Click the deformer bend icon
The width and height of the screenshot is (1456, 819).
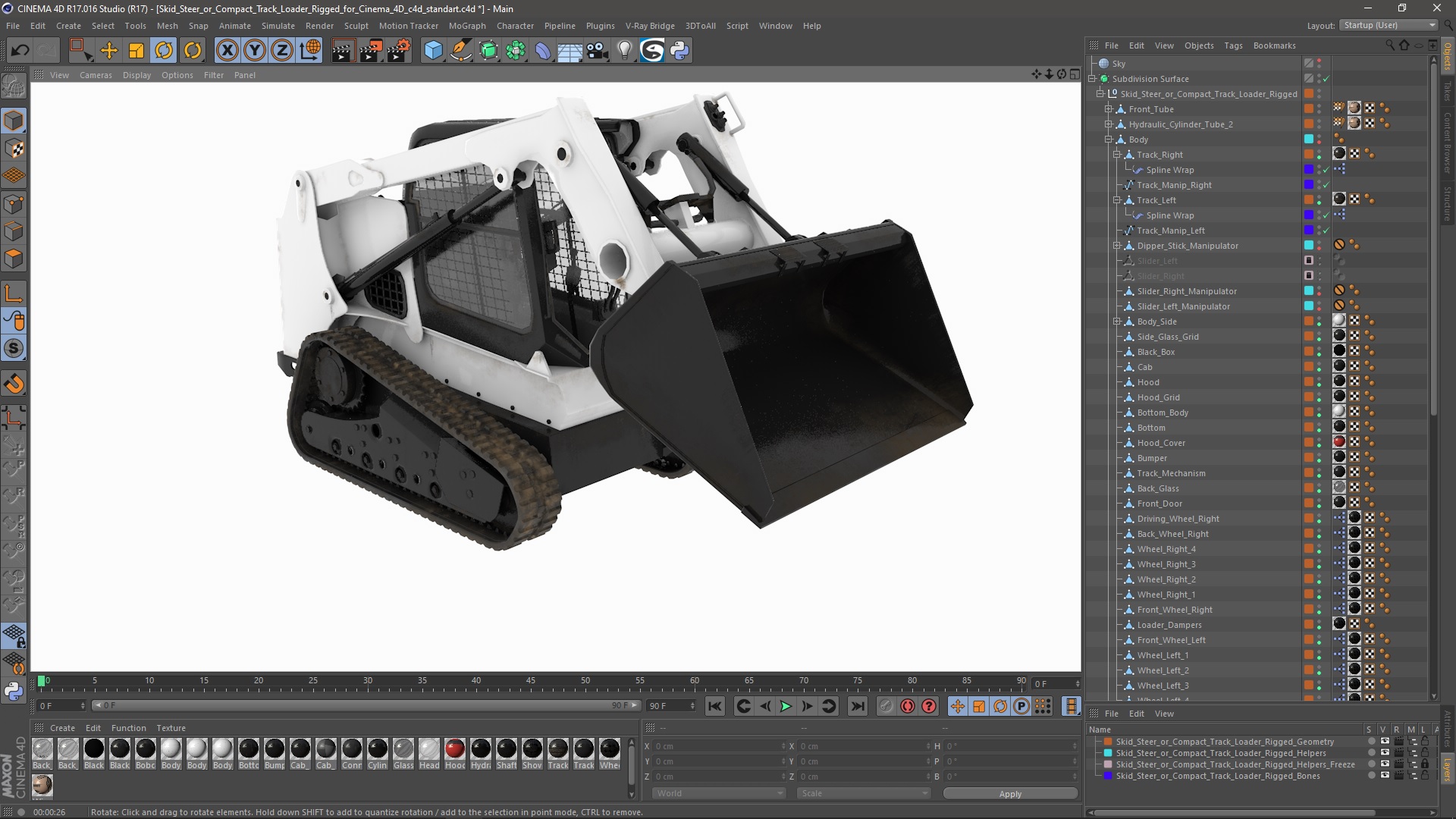(x=543, y=51)
